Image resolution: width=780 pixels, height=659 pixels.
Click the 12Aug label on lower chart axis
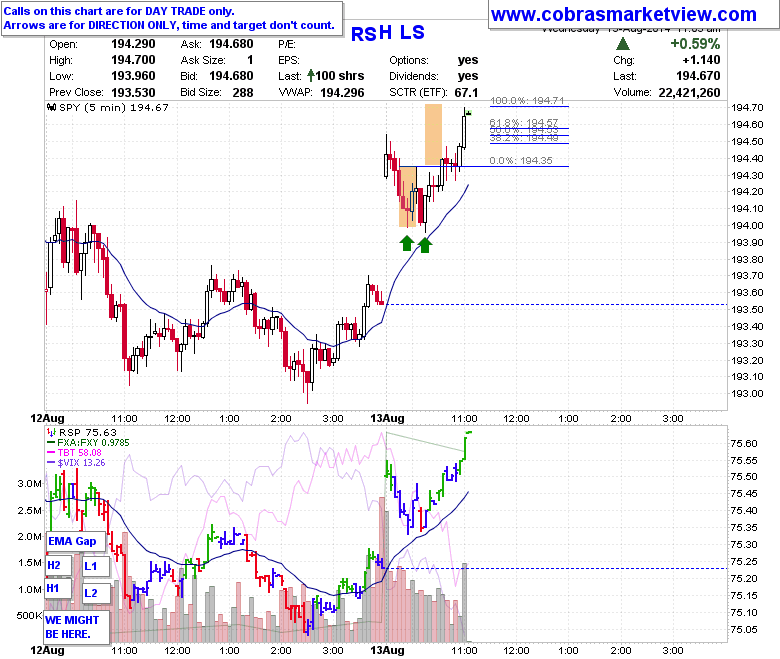(x=48, y=650)
